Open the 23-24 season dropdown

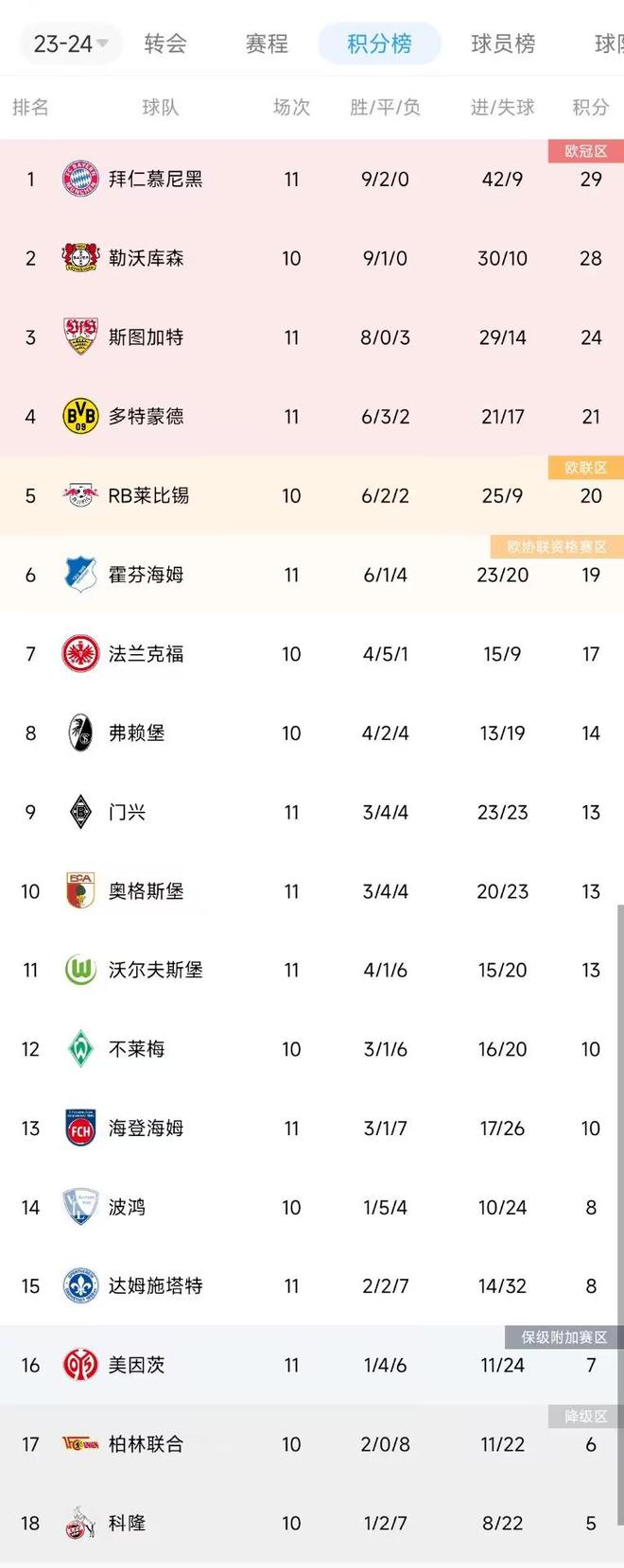[x=71, y=43]
